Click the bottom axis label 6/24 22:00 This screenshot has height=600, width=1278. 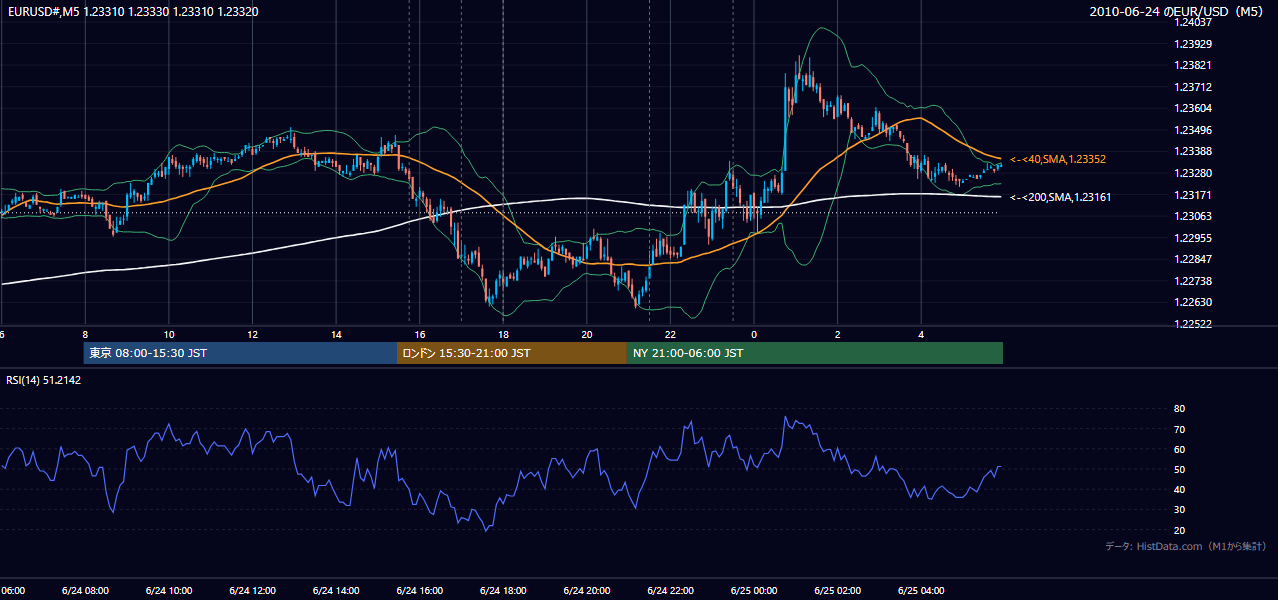pos(670,591)
